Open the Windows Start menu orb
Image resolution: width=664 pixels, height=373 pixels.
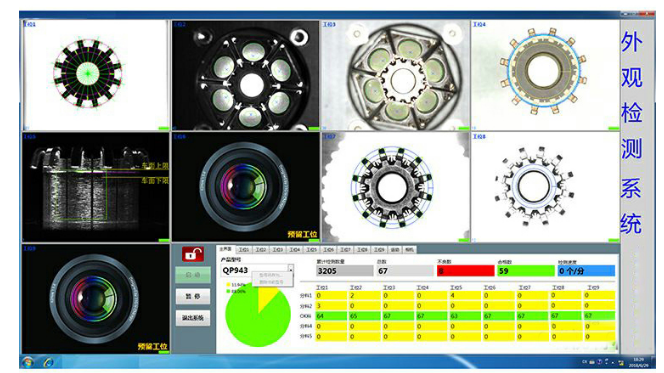(28, 362)
